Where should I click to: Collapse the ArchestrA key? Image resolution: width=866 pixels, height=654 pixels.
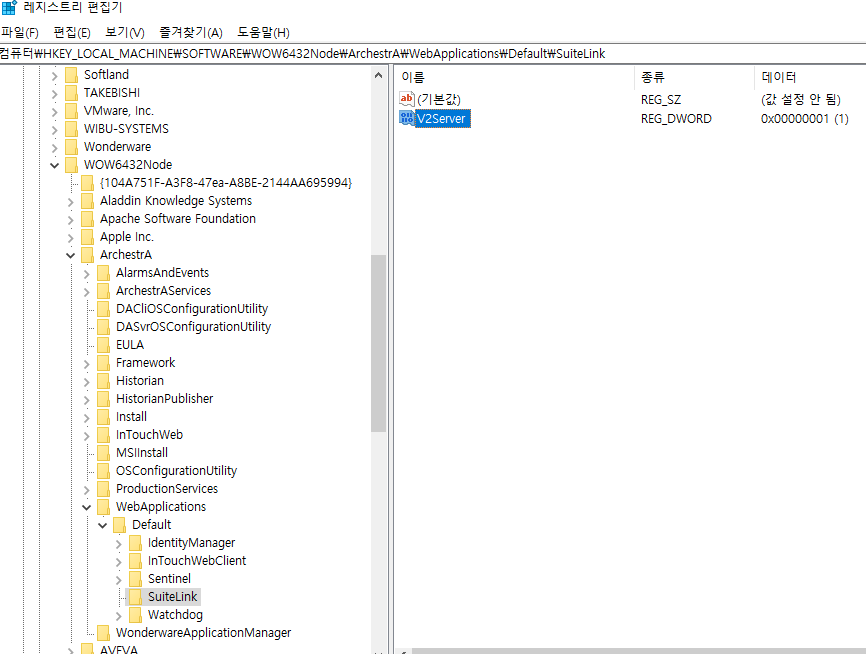pos(70,255)
